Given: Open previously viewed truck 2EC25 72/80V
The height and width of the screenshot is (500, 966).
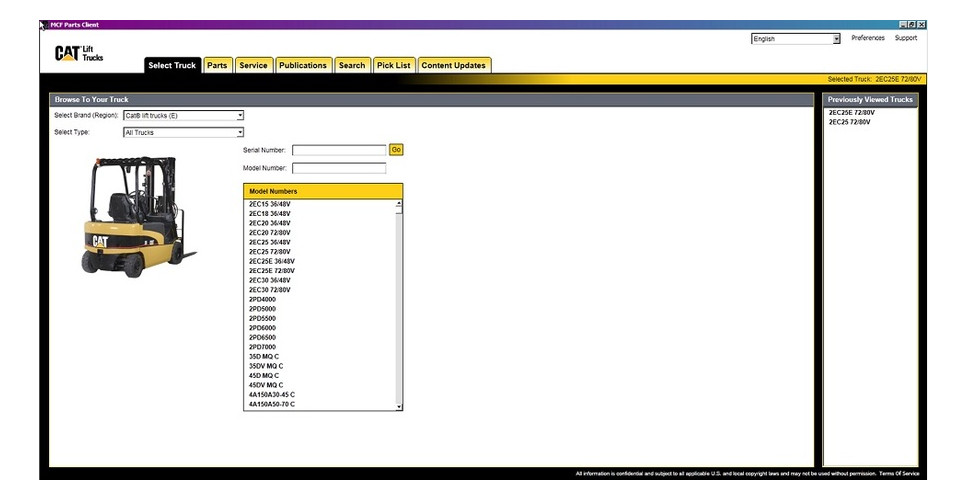Looking at the screenshot, I should click(x=850, y=122).
